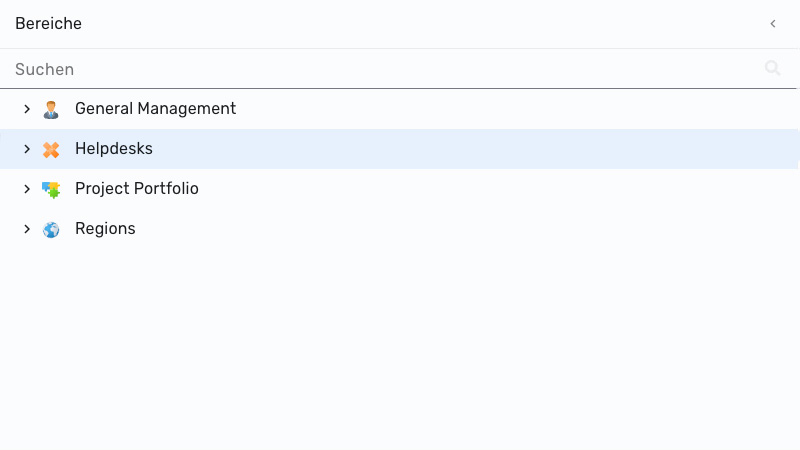The height and width of the screenshot is (450, 800).
Task: Expand the Helpdesks tree node
Action: pos(27,149)
